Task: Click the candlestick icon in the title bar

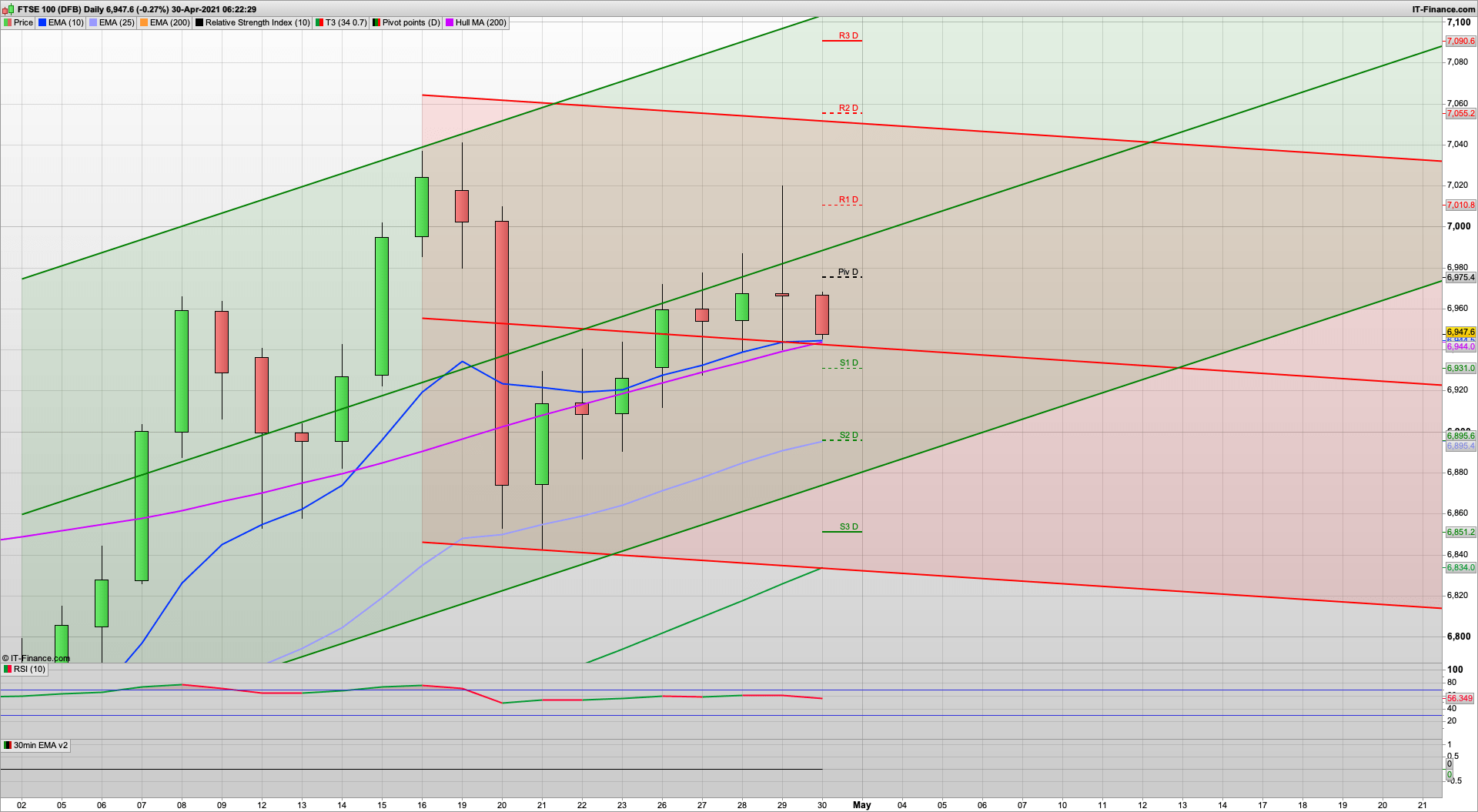Action: [7, 8]
